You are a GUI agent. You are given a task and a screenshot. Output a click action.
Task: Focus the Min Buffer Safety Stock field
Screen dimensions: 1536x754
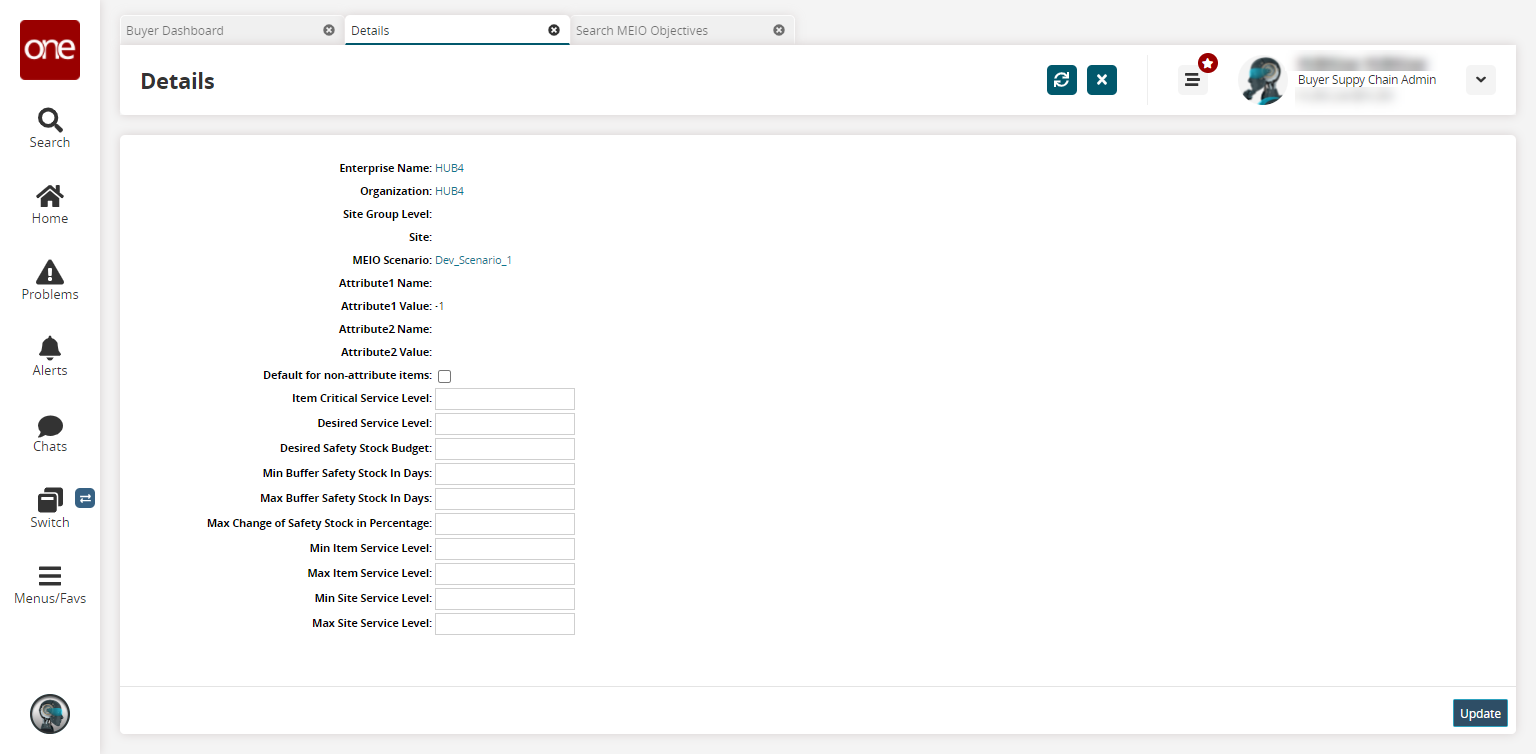coord(505,474)
